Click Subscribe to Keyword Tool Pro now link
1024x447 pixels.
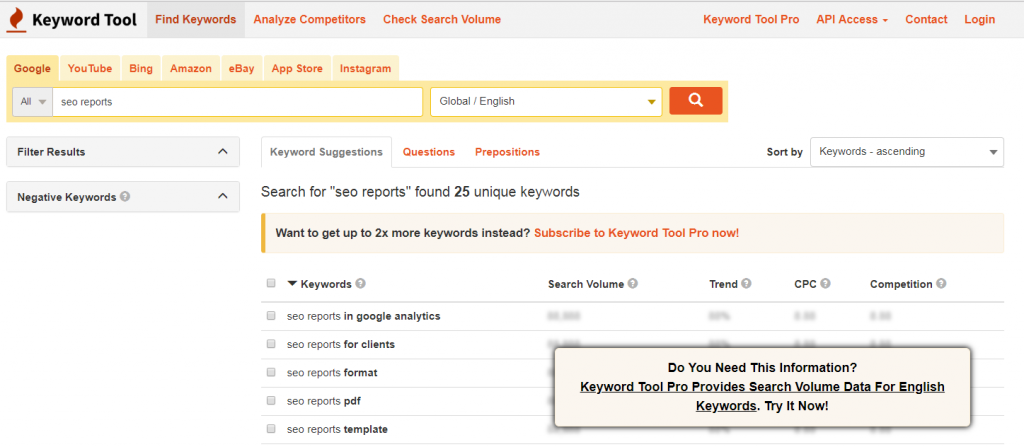pyautogui.click(x=637, y=233)
